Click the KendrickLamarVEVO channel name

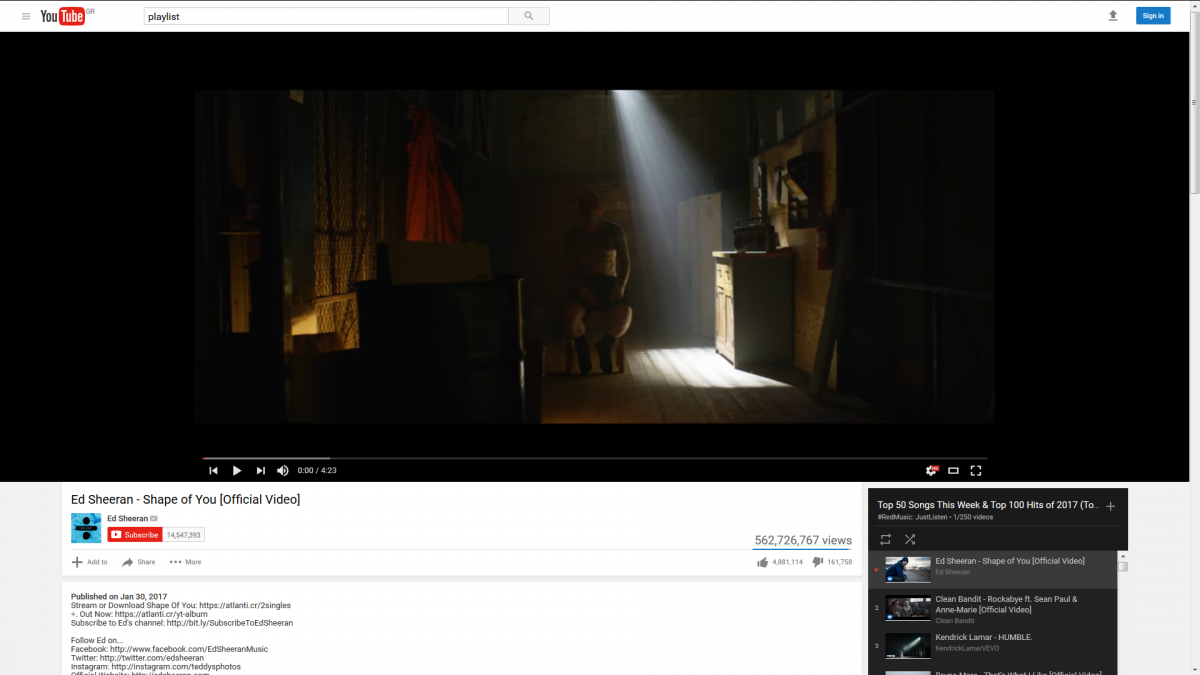[966, 648]
